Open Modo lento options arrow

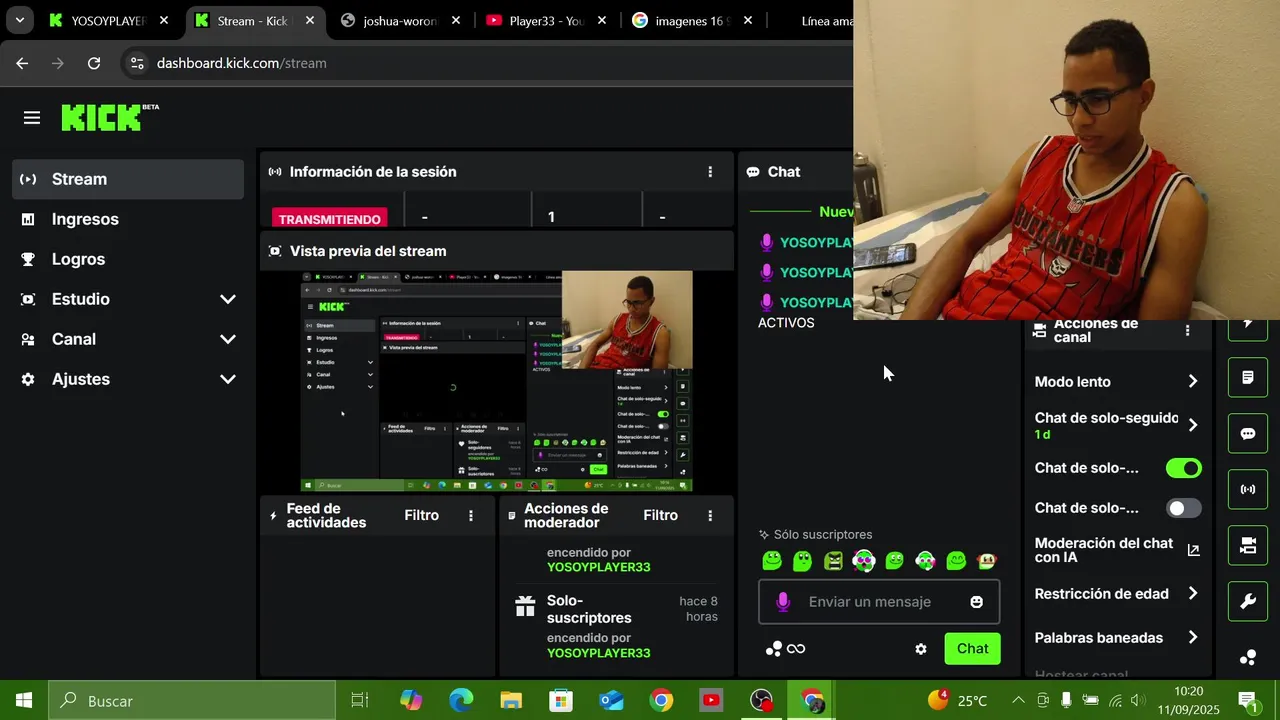1193,381
